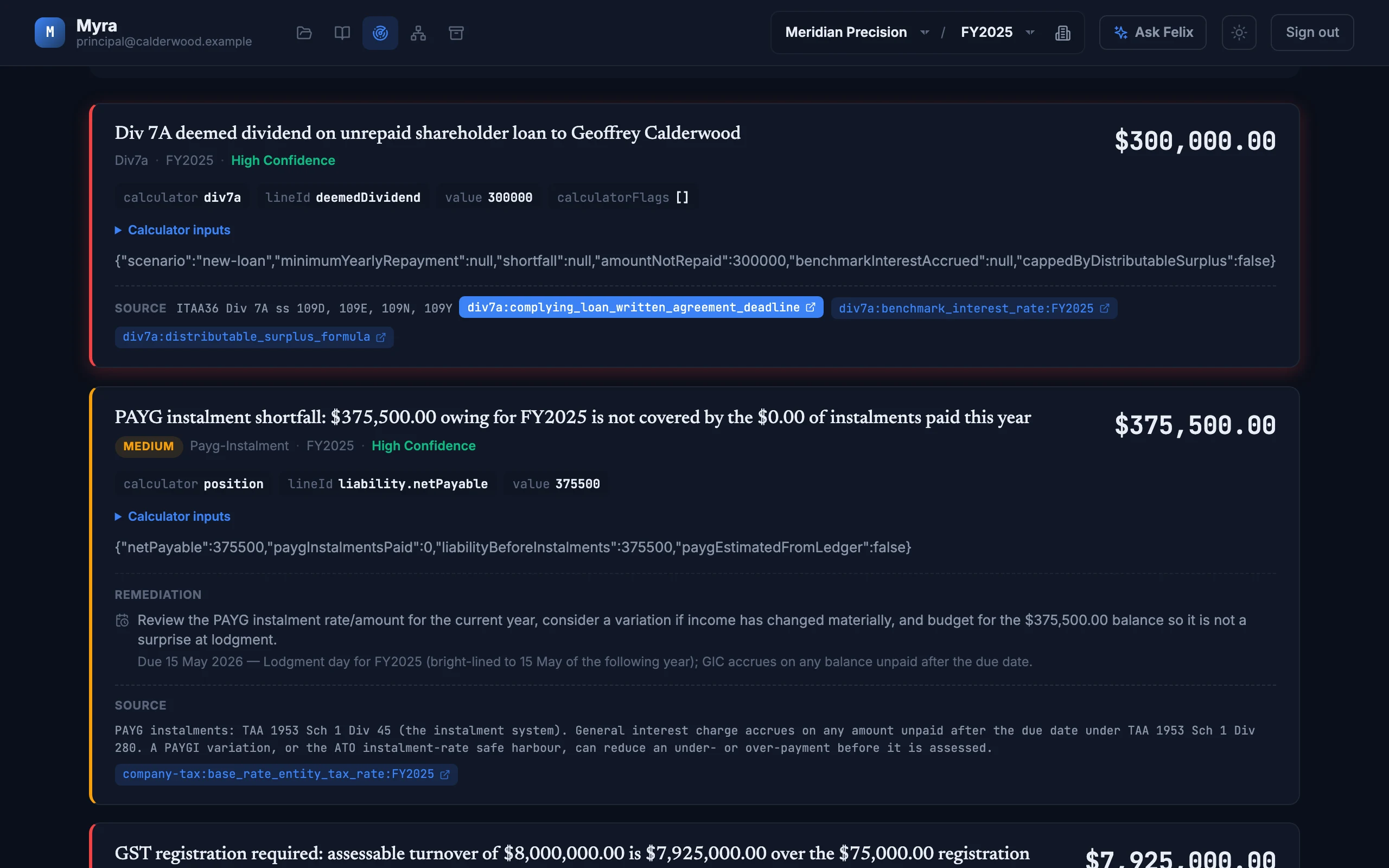Click the MEDIUM severity badge

click(x=149, y=446)
